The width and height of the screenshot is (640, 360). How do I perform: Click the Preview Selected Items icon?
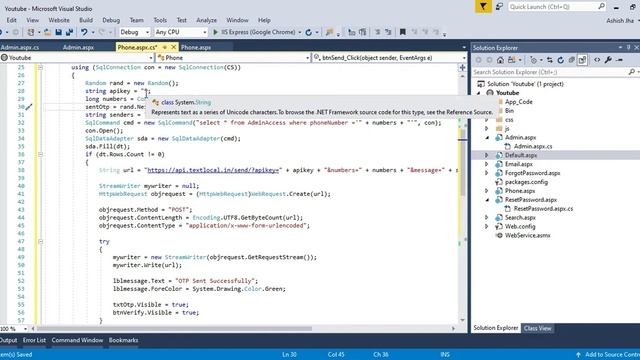coord(619,60)
